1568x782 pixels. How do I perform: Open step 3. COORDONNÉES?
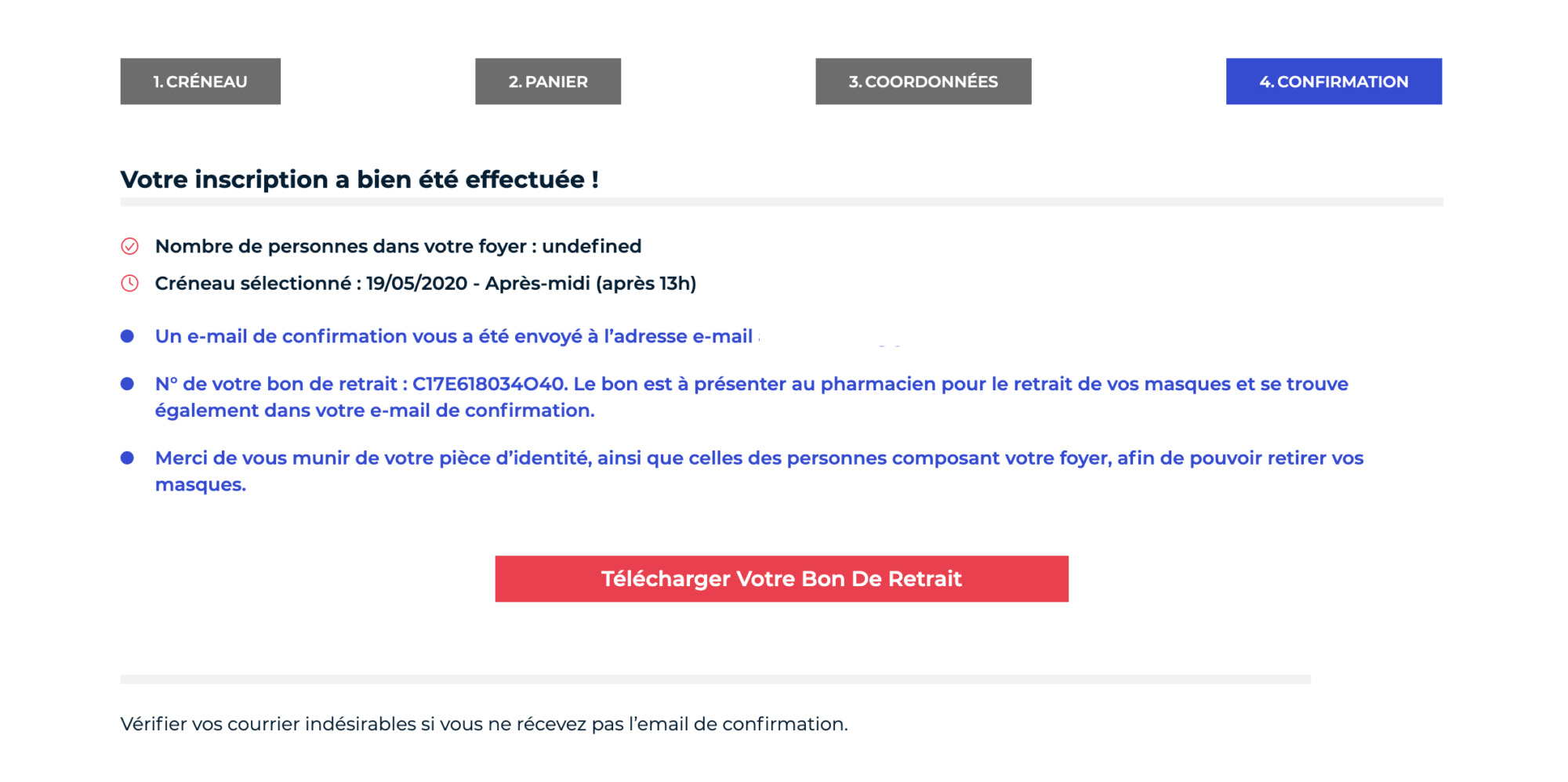click(x=924, y=81)
